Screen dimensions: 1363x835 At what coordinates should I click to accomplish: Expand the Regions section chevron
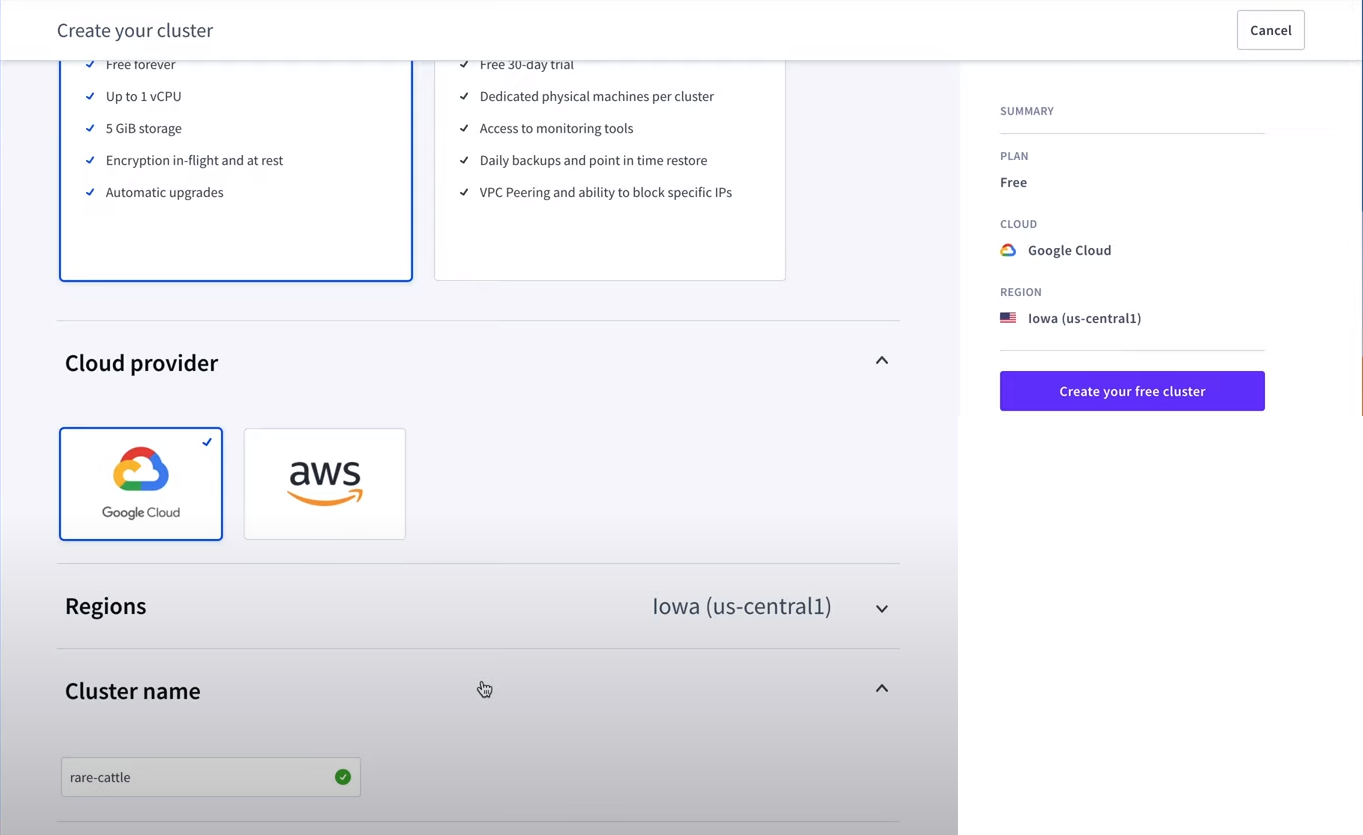882,608
